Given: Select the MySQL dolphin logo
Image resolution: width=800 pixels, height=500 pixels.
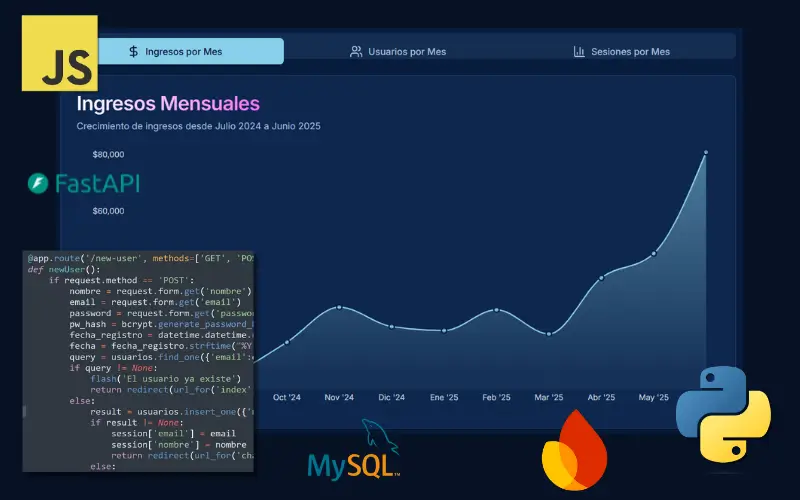Looking at the screenshot, I should tap(354, 452).
